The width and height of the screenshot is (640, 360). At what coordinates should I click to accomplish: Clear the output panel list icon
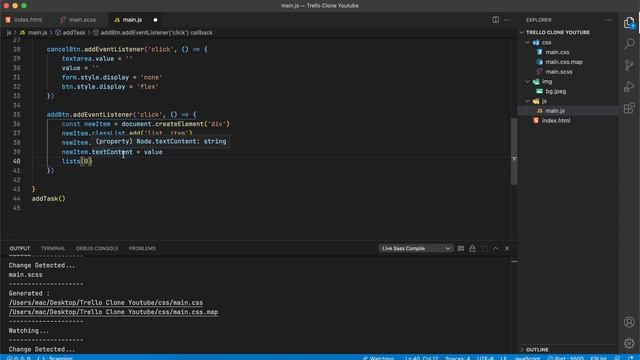[x=461, y=248]
